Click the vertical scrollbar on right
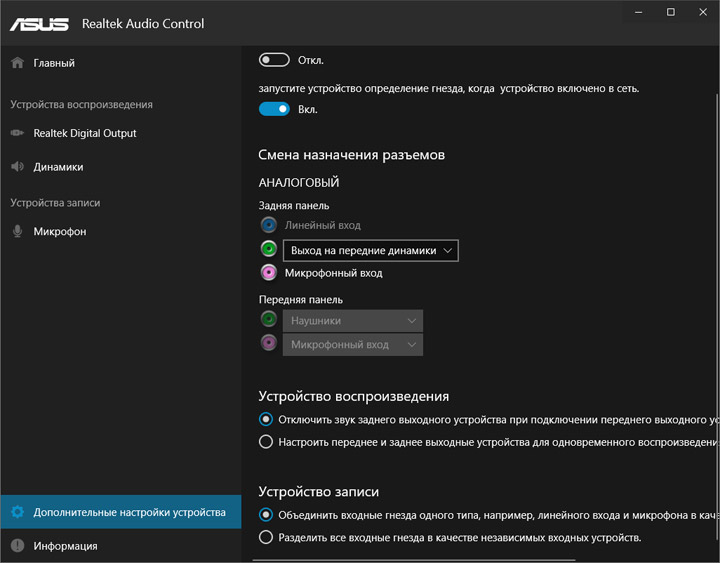Screen dimensions: 720x563 716,300
